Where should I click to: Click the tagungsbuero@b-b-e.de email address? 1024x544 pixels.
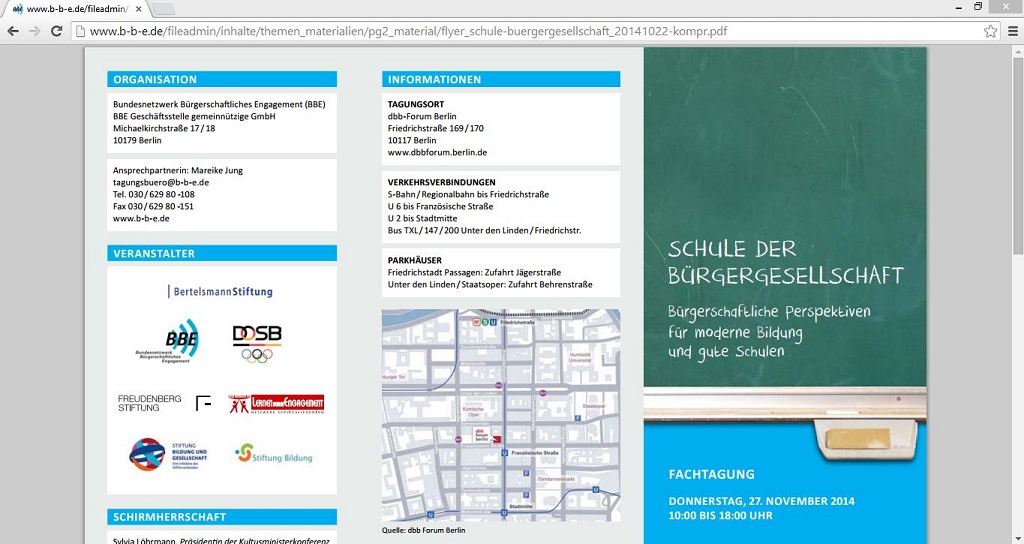click(161, 183)
